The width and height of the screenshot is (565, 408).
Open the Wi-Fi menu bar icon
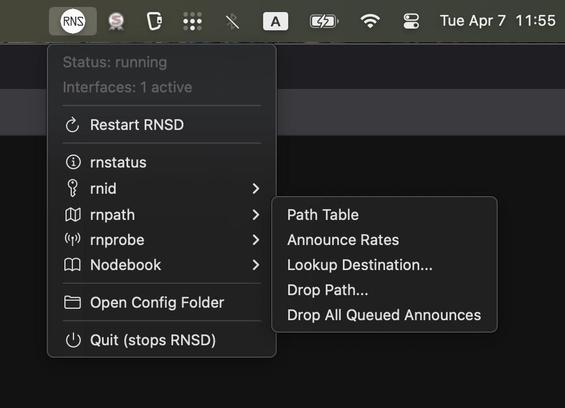point(370,21)
